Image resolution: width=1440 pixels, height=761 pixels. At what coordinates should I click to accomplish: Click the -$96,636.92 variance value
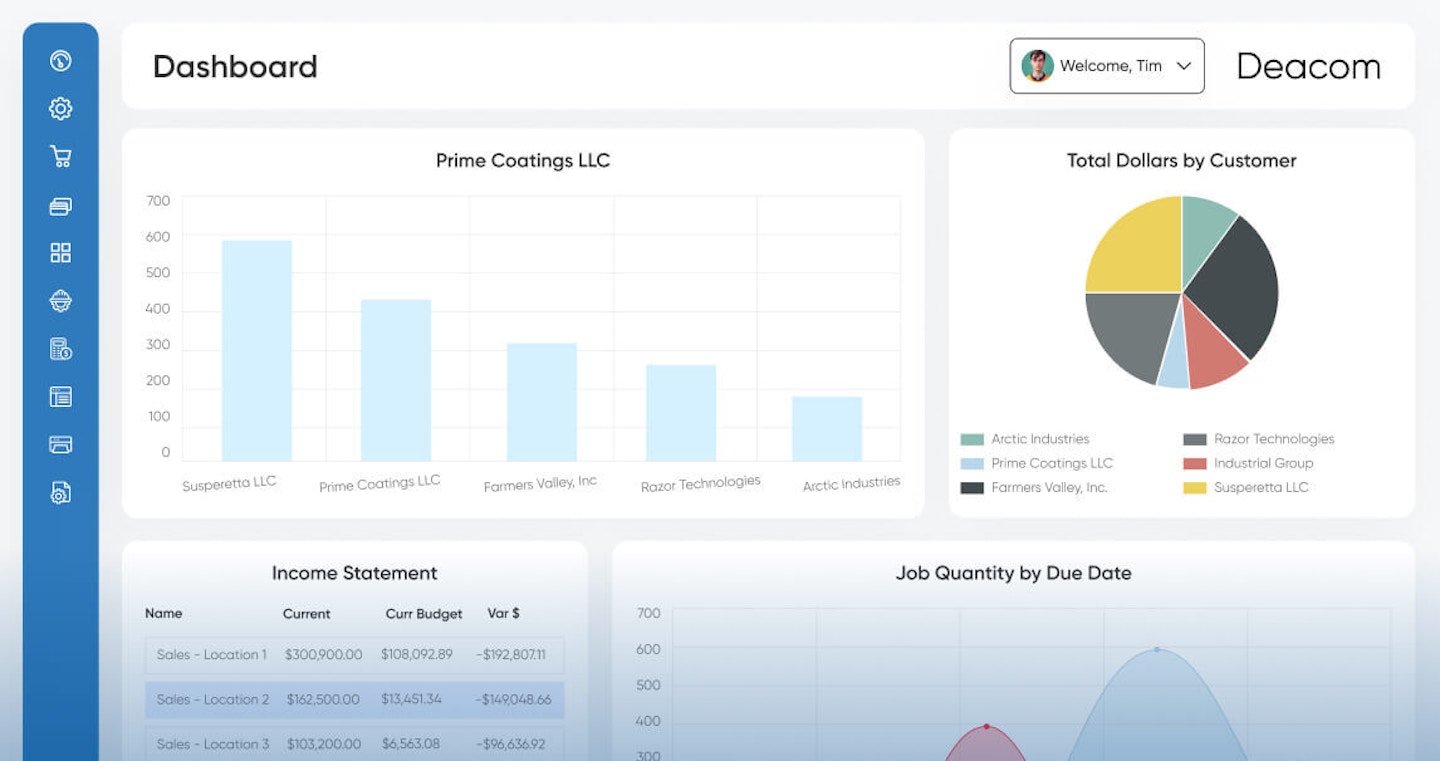pyautogui.click(x=510, y=744)
